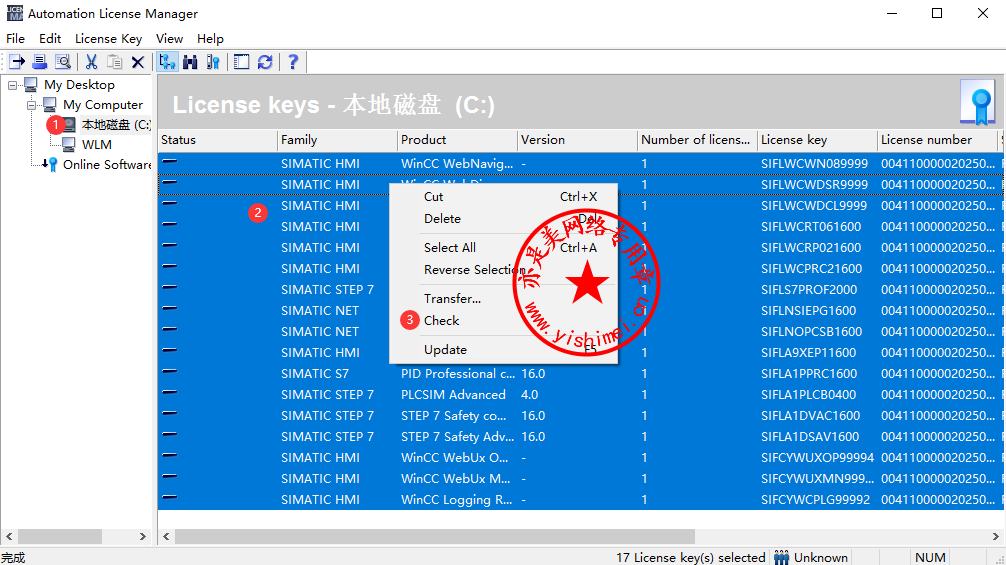
Task: Click the application icon in title bar
Action: click(14, 13)
